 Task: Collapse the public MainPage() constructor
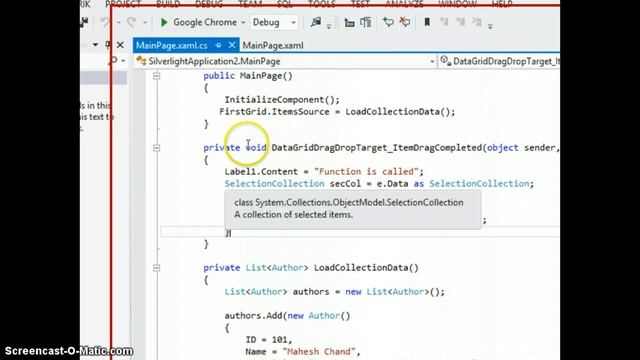pos(156,76)
